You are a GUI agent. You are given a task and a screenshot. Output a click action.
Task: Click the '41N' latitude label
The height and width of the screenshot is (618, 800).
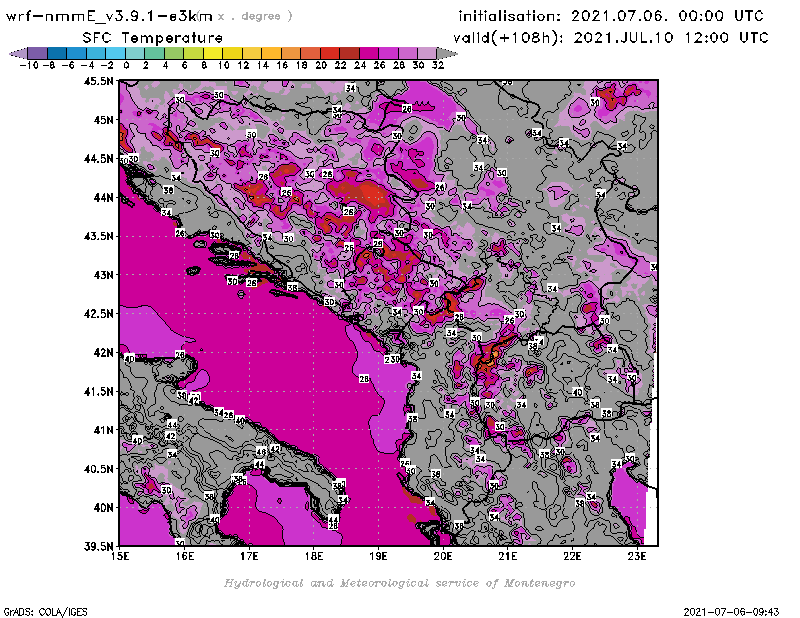coord(104,430)
